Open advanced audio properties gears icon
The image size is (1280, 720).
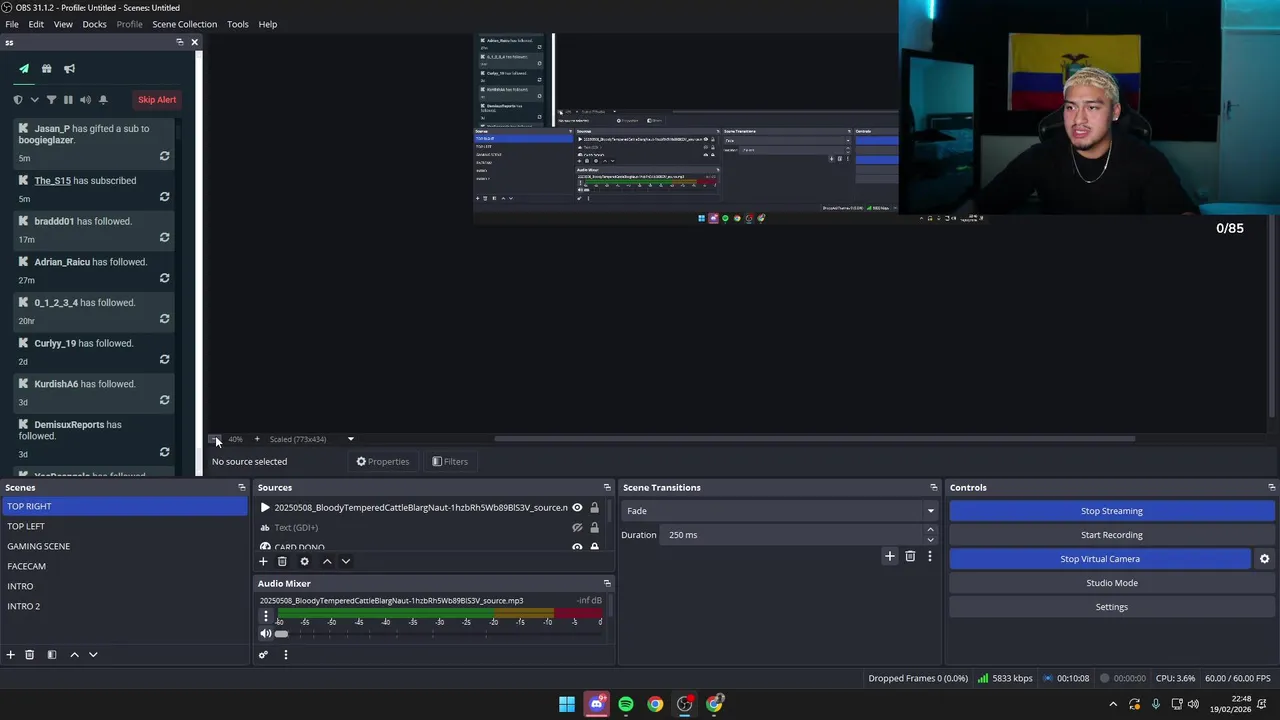click(263, 656)
